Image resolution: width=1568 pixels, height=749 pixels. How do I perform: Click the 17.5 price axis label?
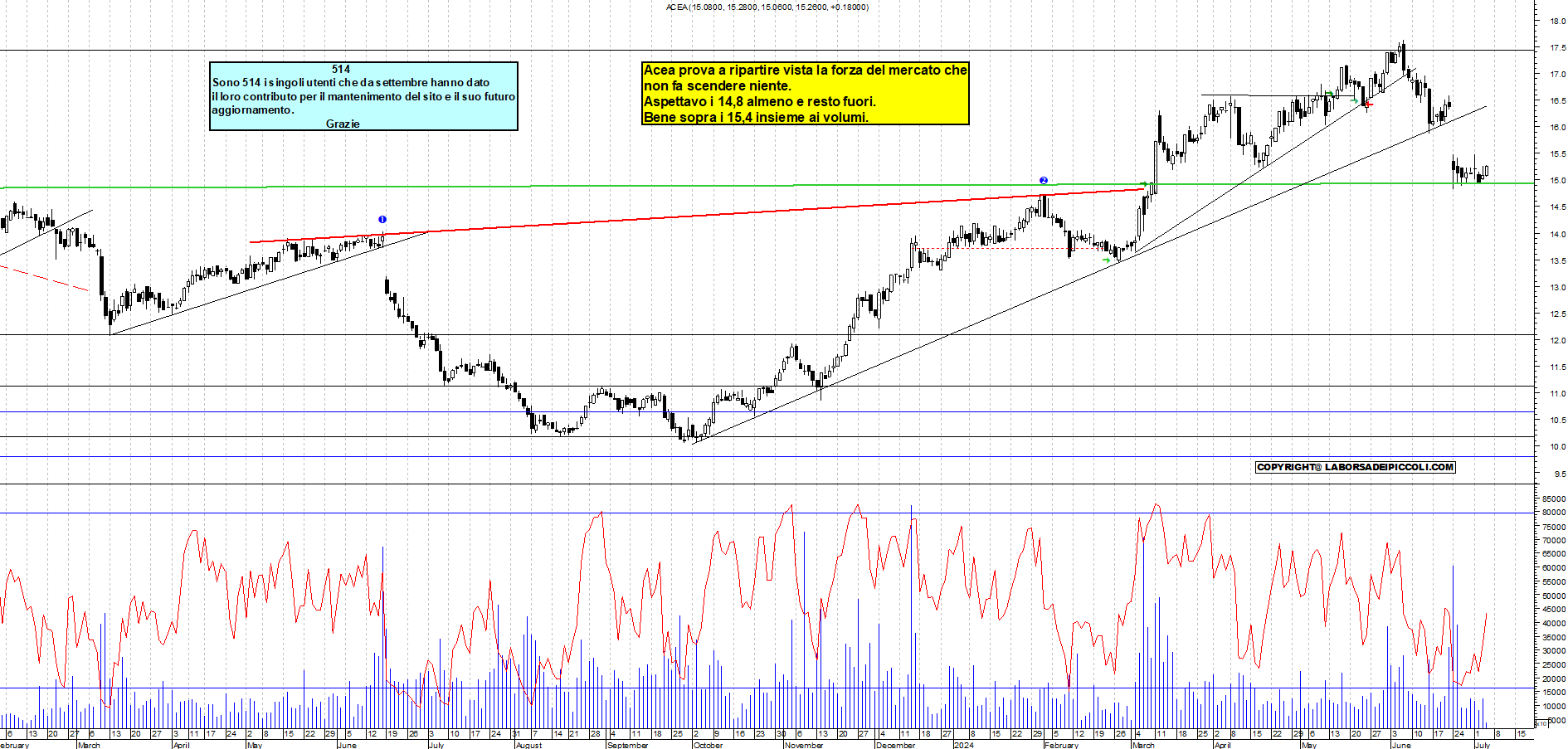coord(1557,48)
